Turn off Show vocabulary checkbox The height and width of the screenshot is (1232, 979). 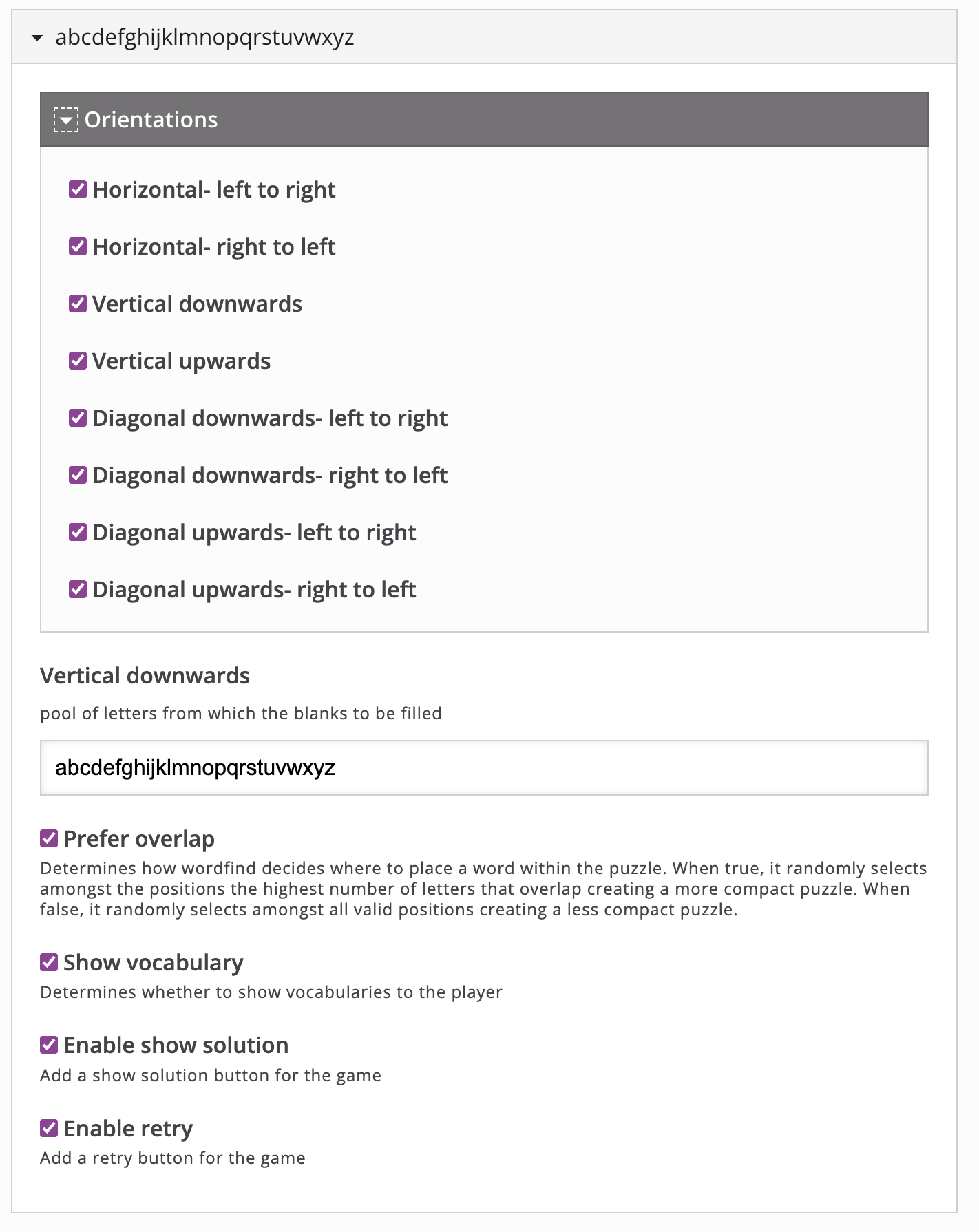tap(49, 962)
